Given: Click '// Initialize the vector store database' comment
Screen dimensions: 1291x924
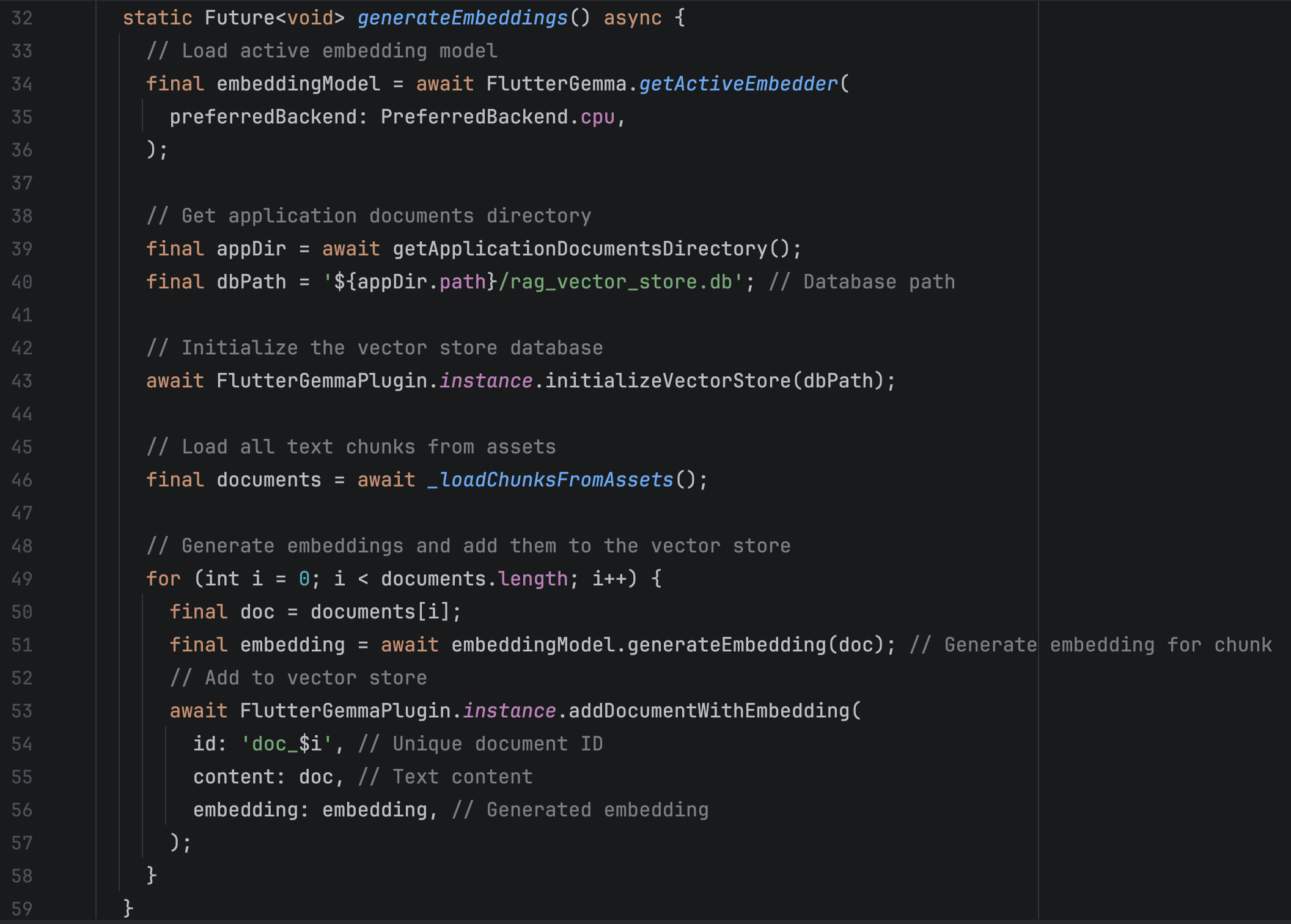Looking at the screenshot, I should pos(375,348).
